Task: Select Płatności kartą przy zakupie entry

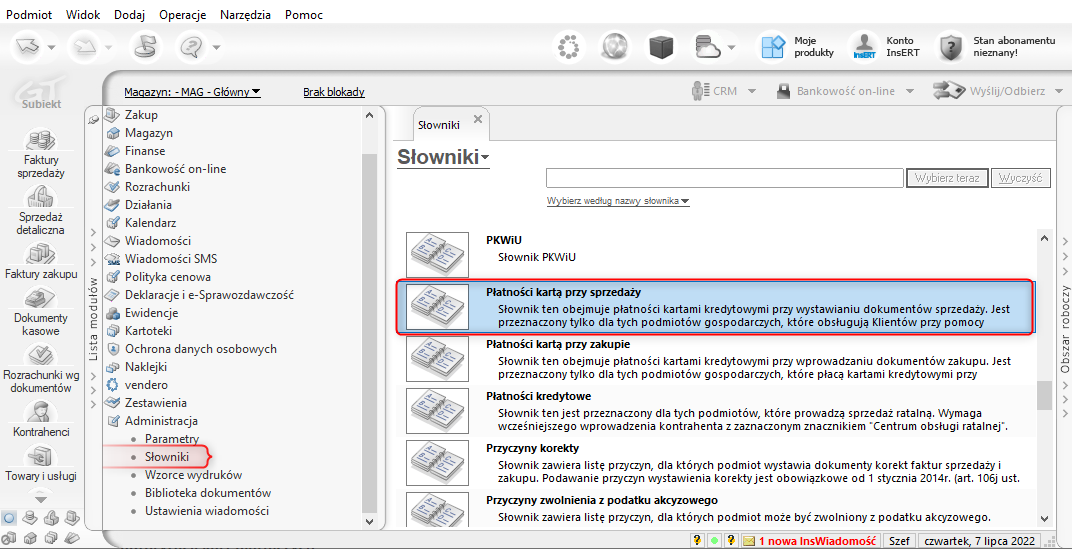Action: tap(716, 359)
